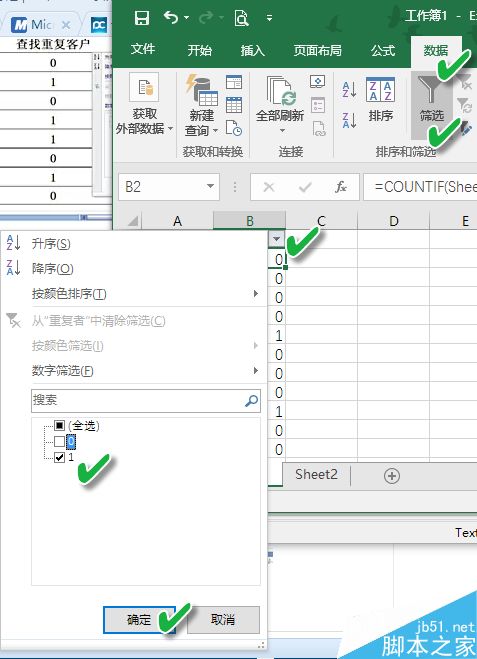The height and width of the screenshot is (659, 477).
Task: Click the Undo arrow icon
Action: 171,18
